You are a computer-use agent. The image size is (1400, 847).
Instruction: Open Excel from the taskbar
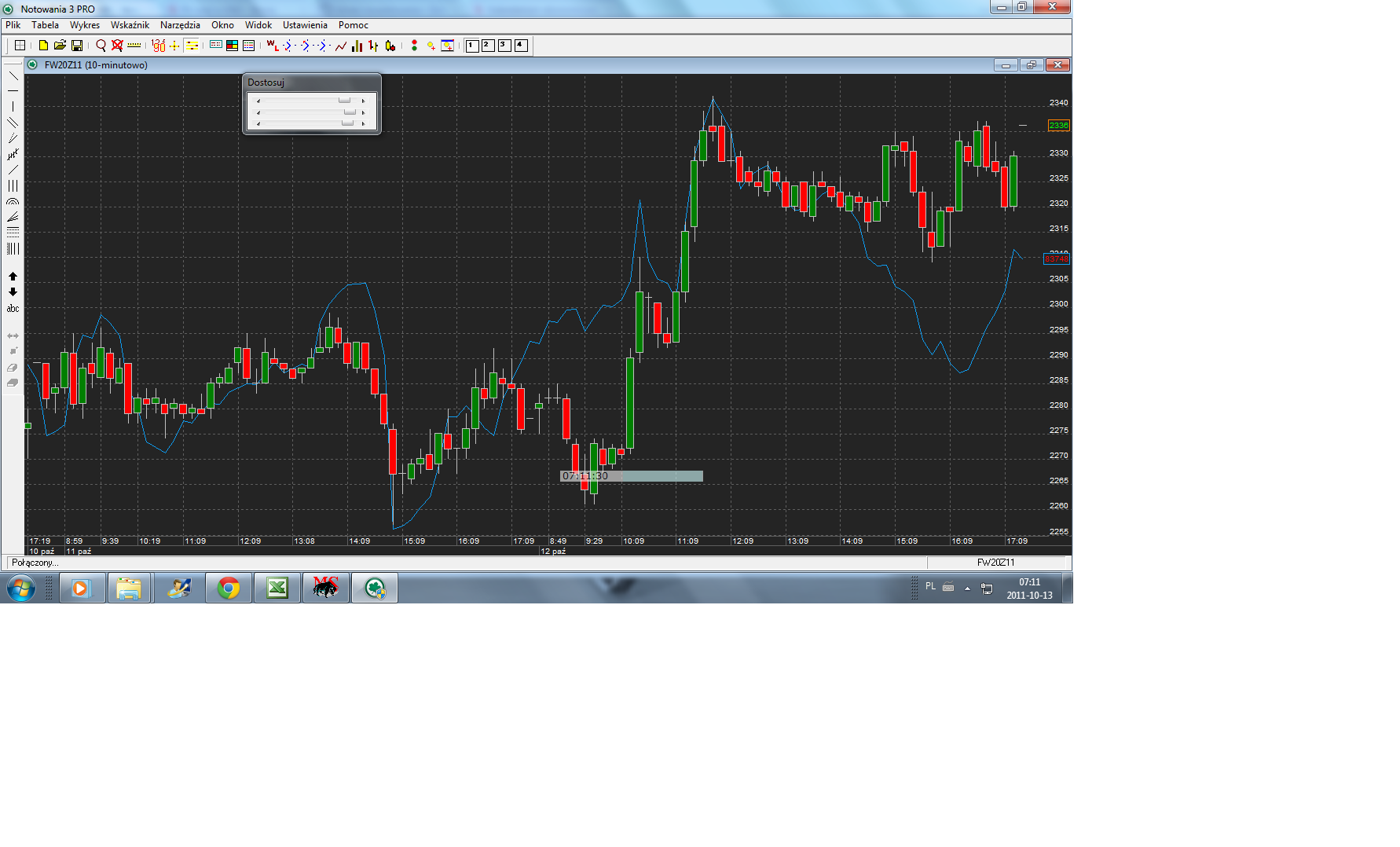[x=277, y=588]
